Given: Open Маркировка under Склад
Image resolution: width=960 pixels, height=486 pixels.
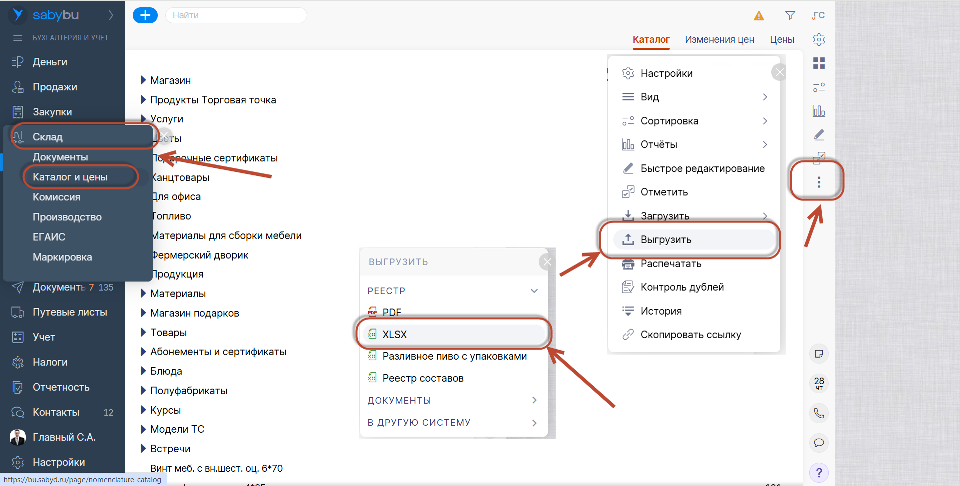Looking at the screenshot, I should tap(62, 257).
